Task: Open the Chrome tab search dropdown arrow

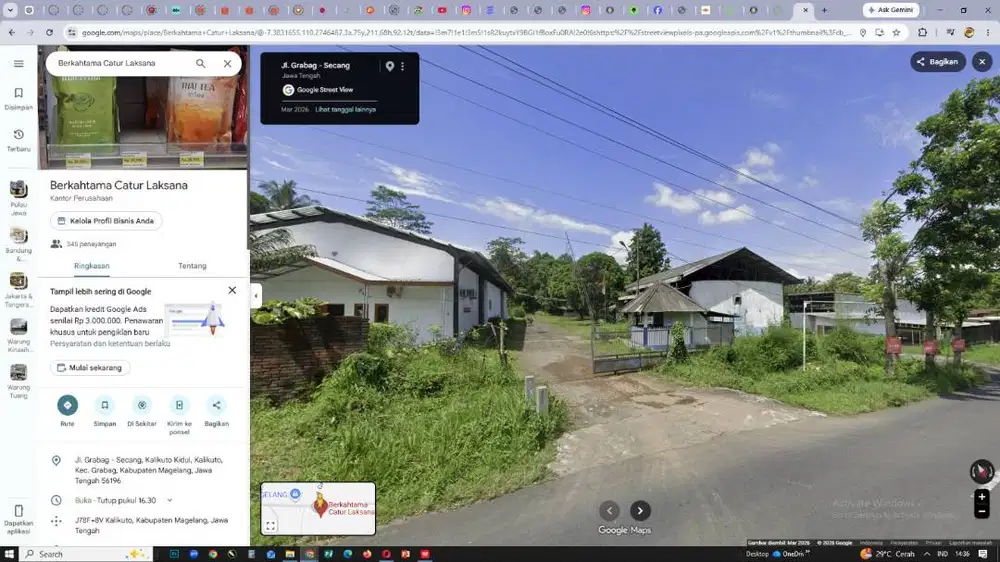Action: tap(10, 10)
